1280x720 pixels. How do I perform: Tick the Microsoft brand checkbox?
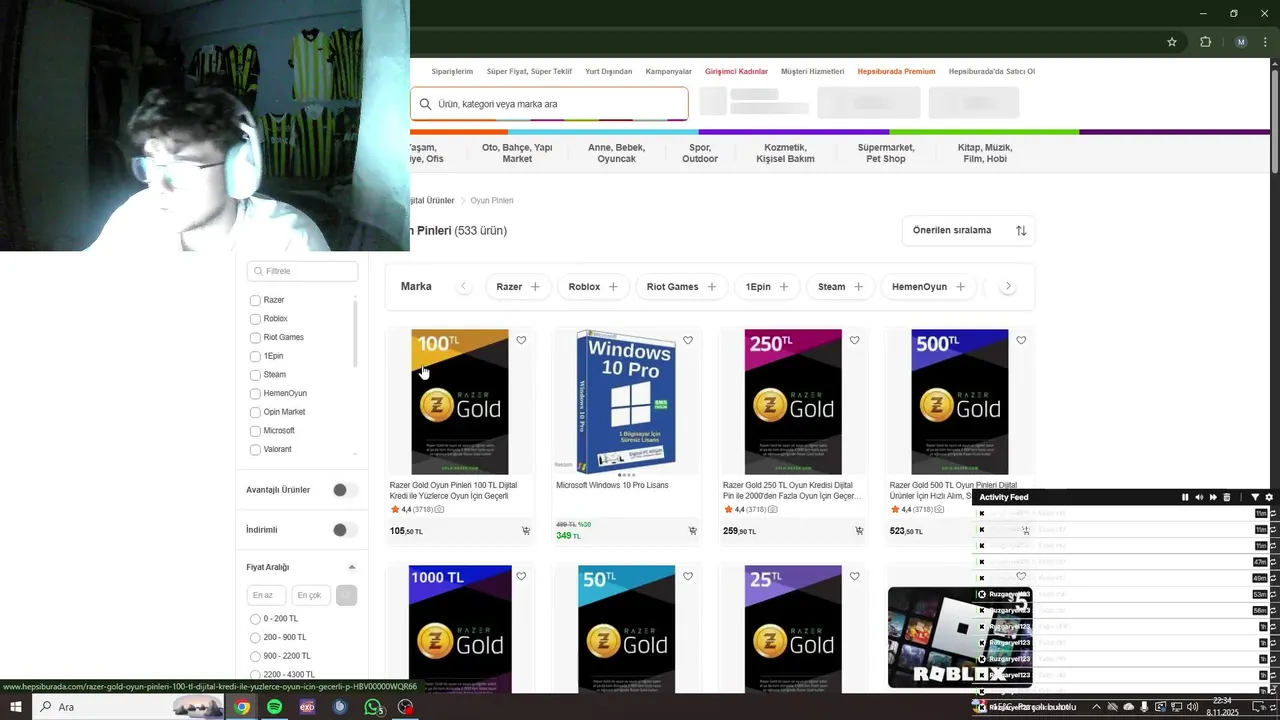255,431
